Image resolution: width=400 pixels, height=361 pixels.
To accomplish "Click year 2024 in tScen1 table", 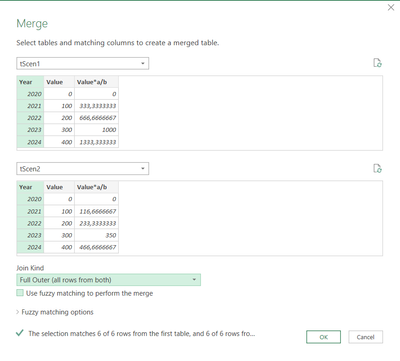I will pos(30,142).
